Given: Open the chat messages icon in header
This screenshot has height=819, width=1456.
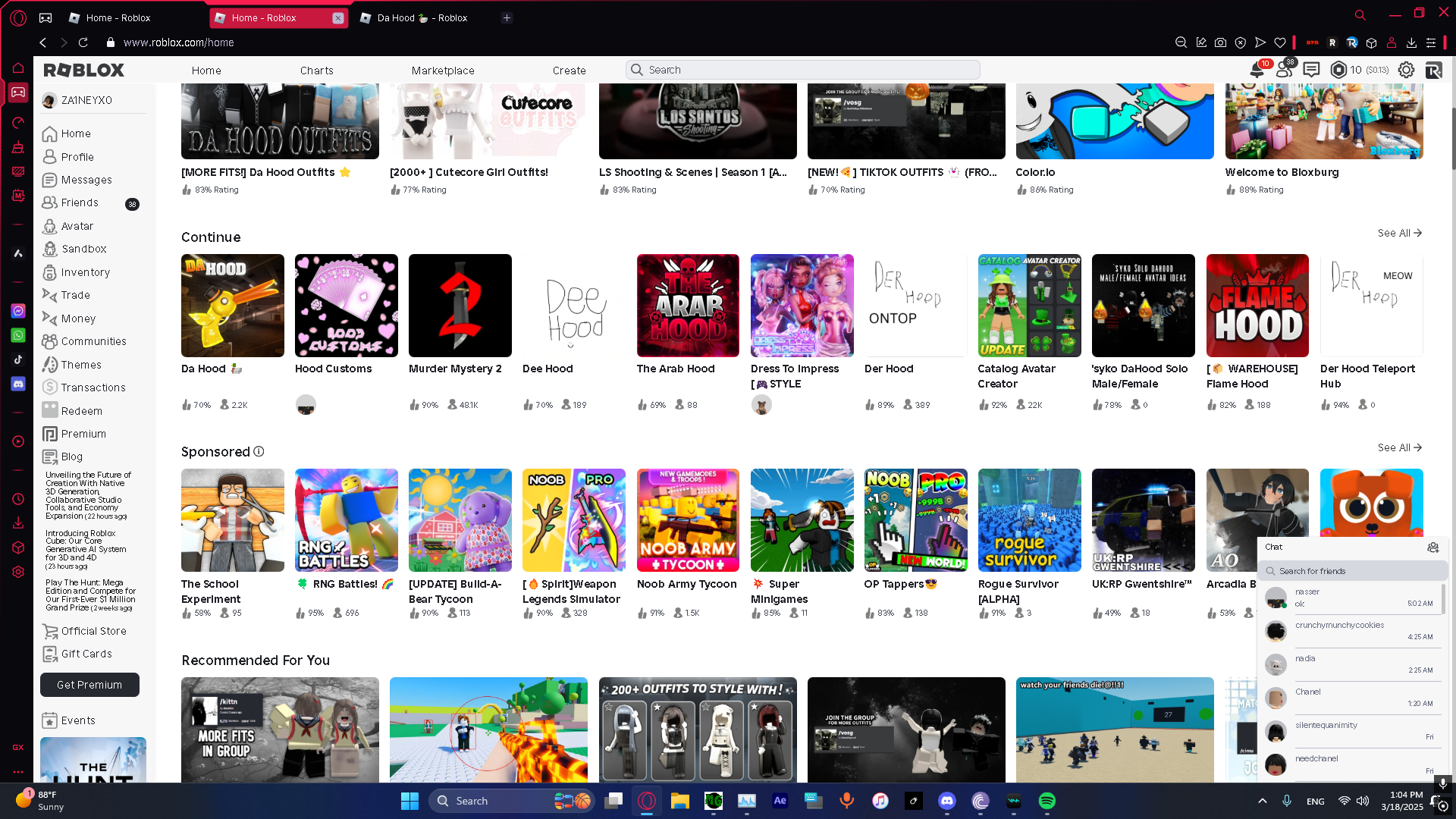Looking at the screenshot, I should (1311, 70).
